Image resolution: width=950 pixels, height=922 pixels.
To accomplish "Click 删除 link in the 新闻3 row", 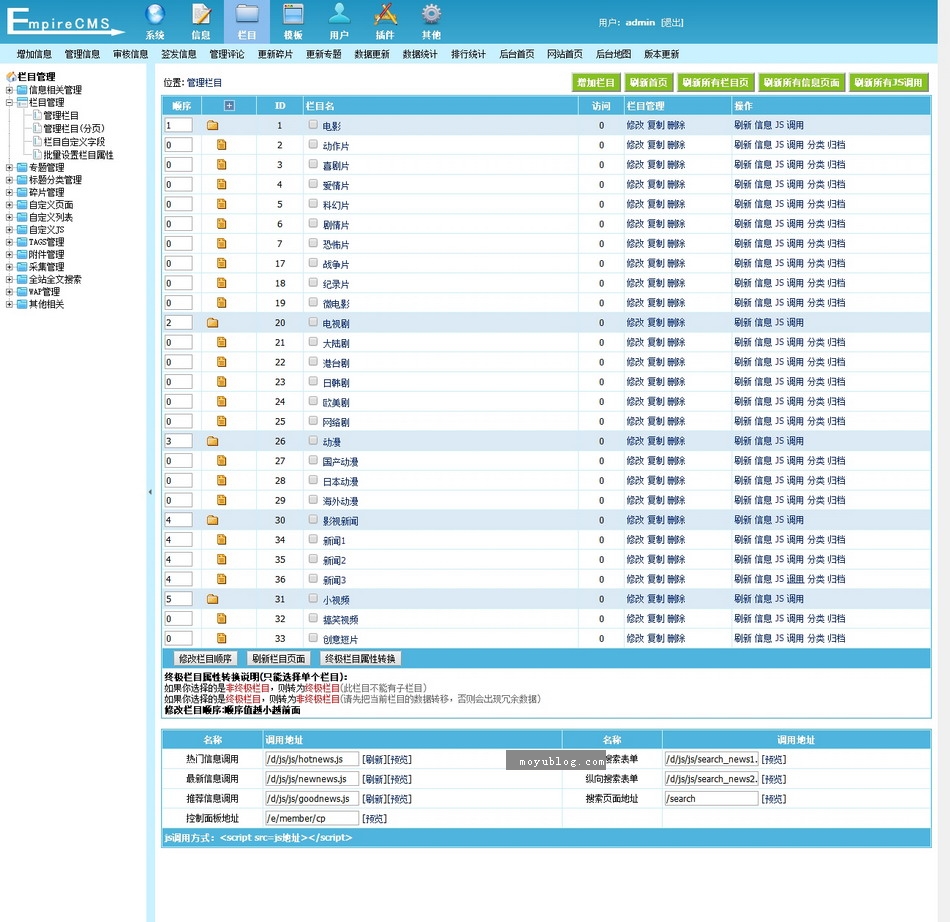I will pos(676,579).
